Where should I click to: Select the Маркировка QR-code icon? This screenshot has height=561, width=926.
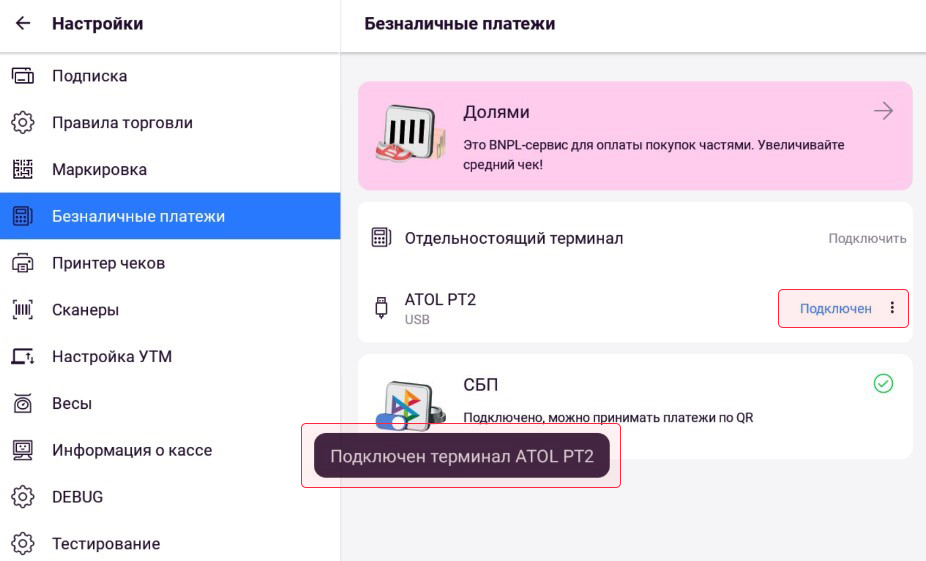pos(22,169)
